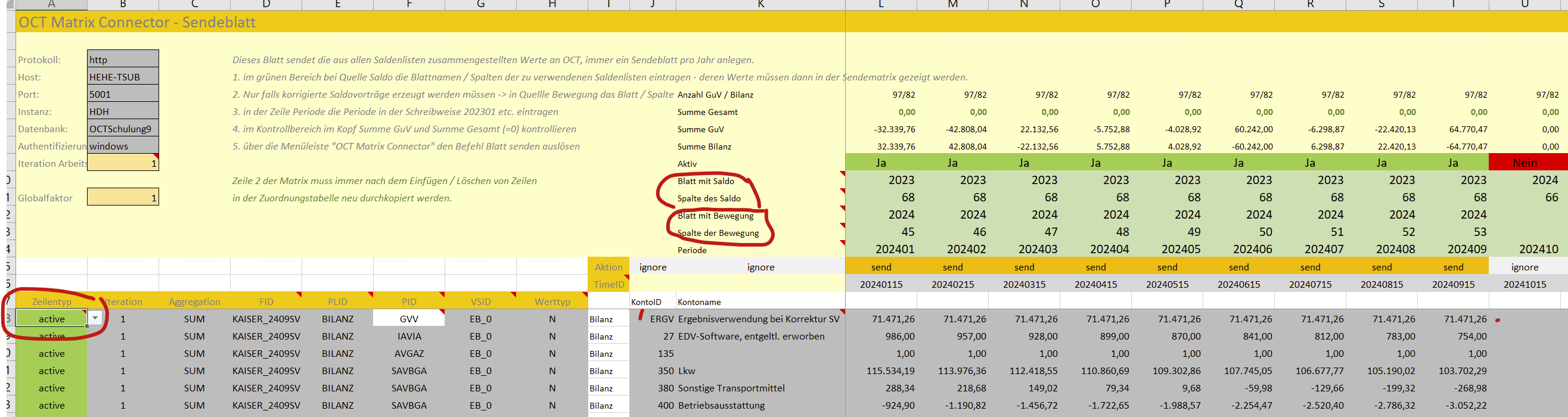Screen dimensions: 1568x417
Task: Select the Host cell containing HEHE-TSUB
Action: point(122,77)
